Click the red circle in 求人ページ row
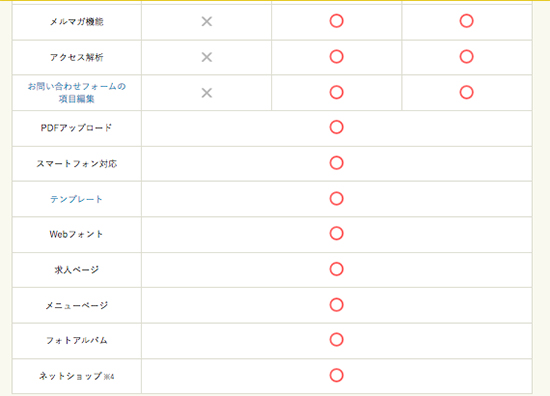Image resolution: width=550 pixels, height=396 pixels. point(336,269)
